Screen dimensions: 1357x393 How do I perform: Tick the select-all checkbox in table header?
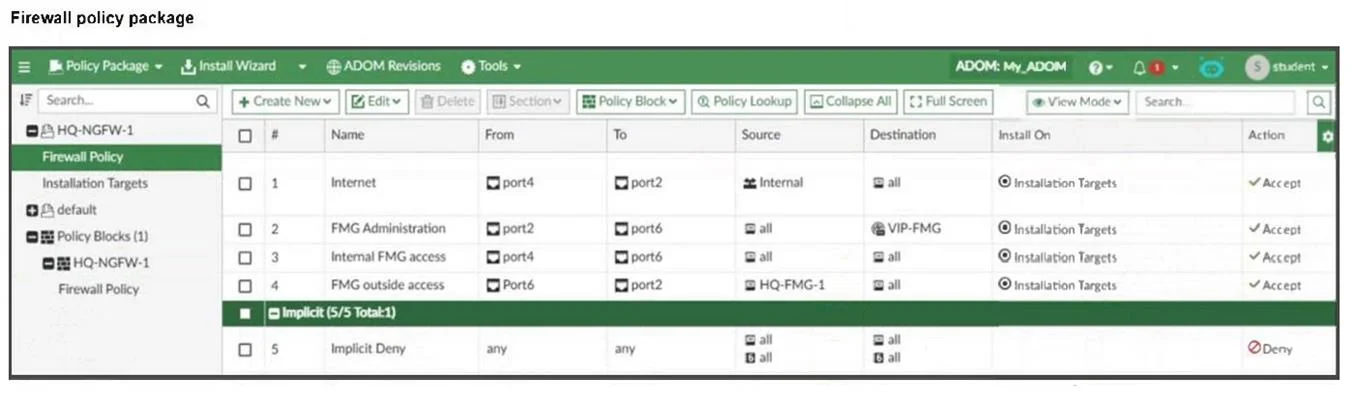point(245,136)
